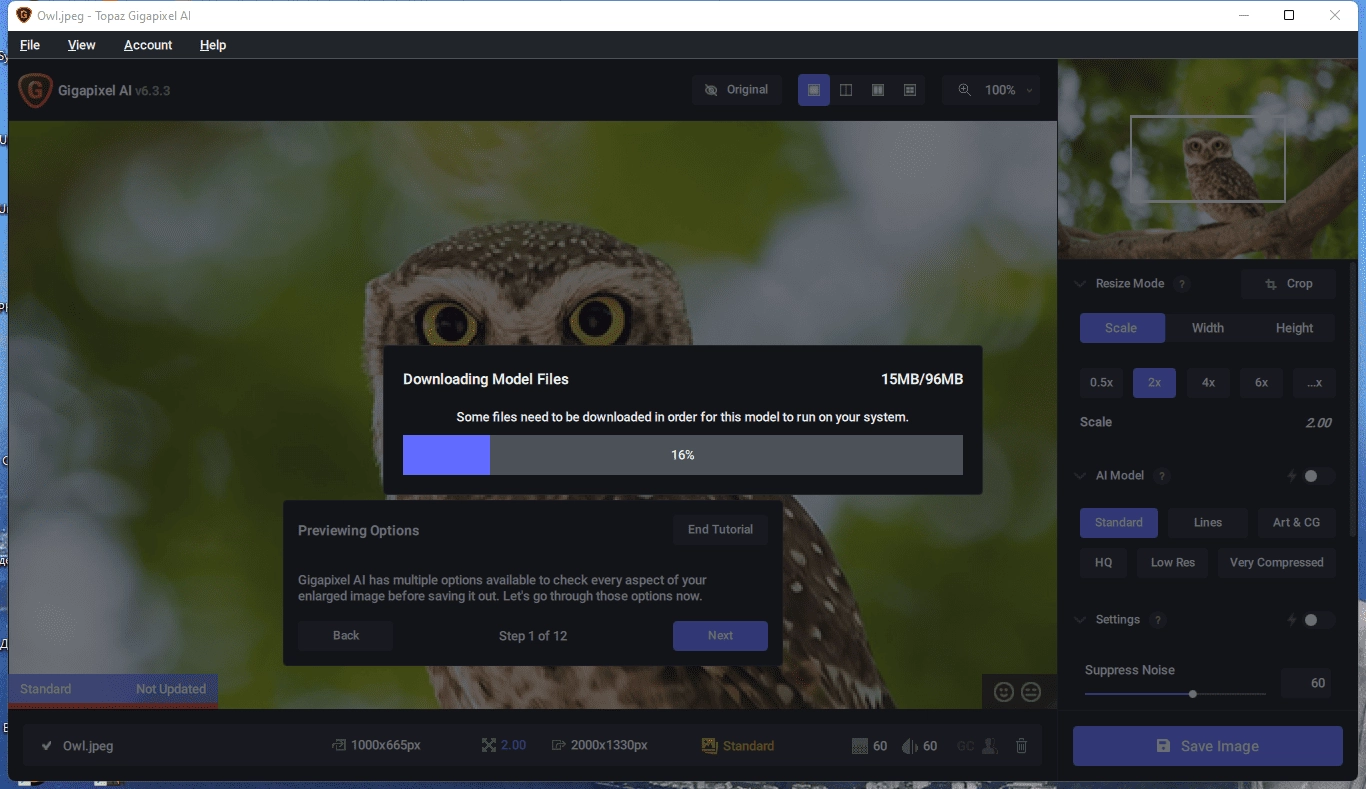Delete Owl.jpeg with the trash icon
The width and height of the screenshot is (1366, 789).
tap(1021, 746)
